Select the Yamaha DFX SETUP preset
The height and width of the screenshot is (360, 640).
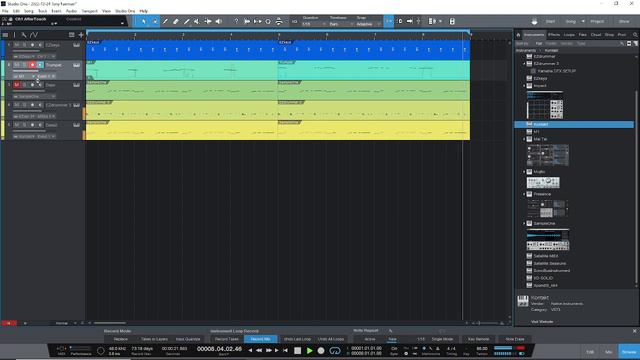coord(557,71)
